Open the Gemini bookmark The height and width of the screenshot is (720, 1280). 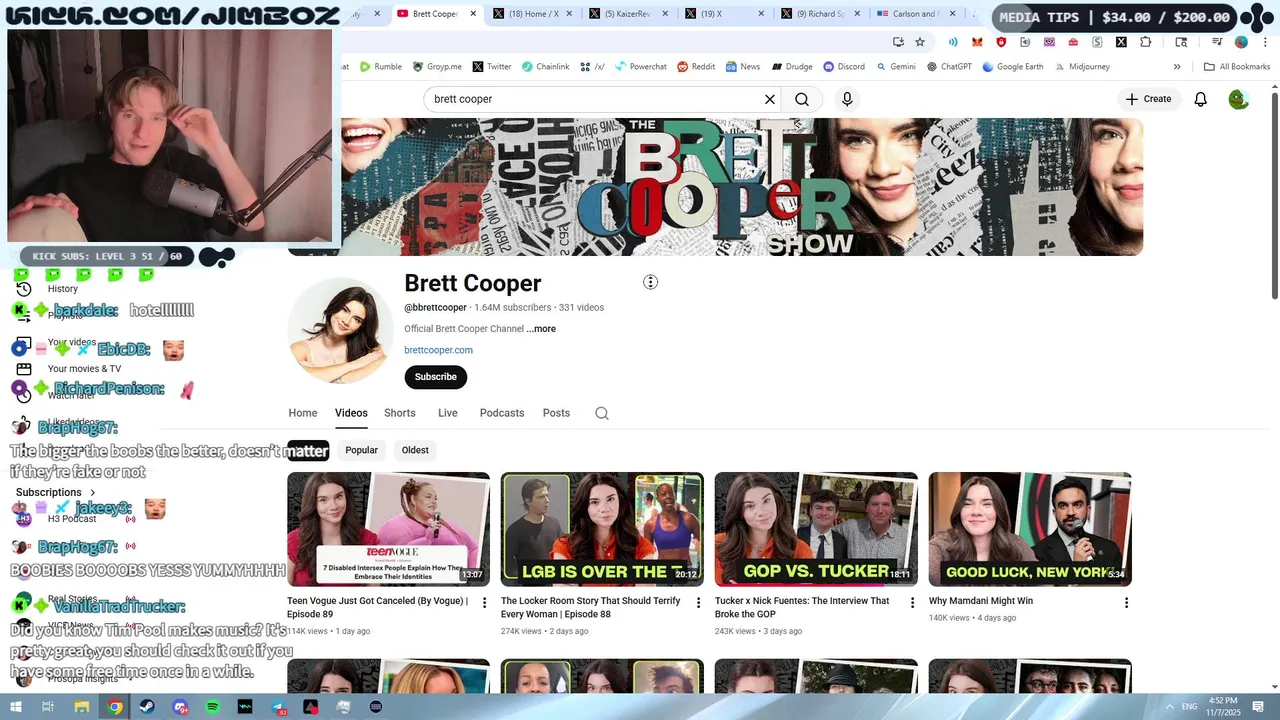click(895, 67)
